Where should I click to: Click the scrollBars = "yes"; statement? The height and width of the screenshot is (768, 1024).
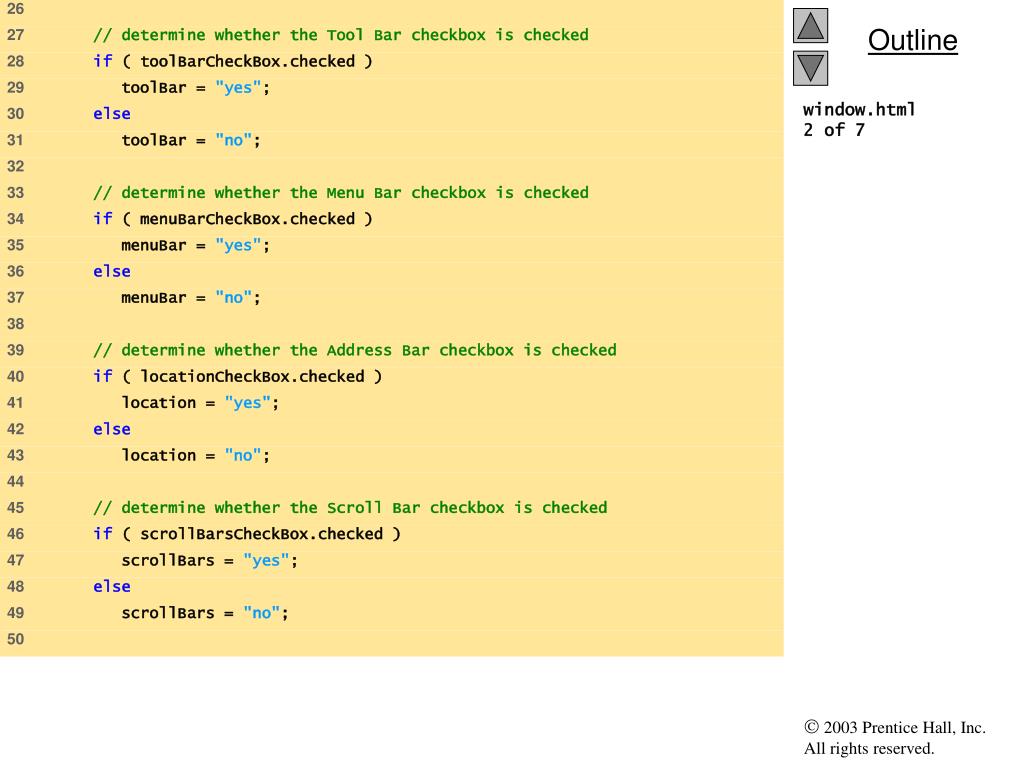tap(210, 560)
